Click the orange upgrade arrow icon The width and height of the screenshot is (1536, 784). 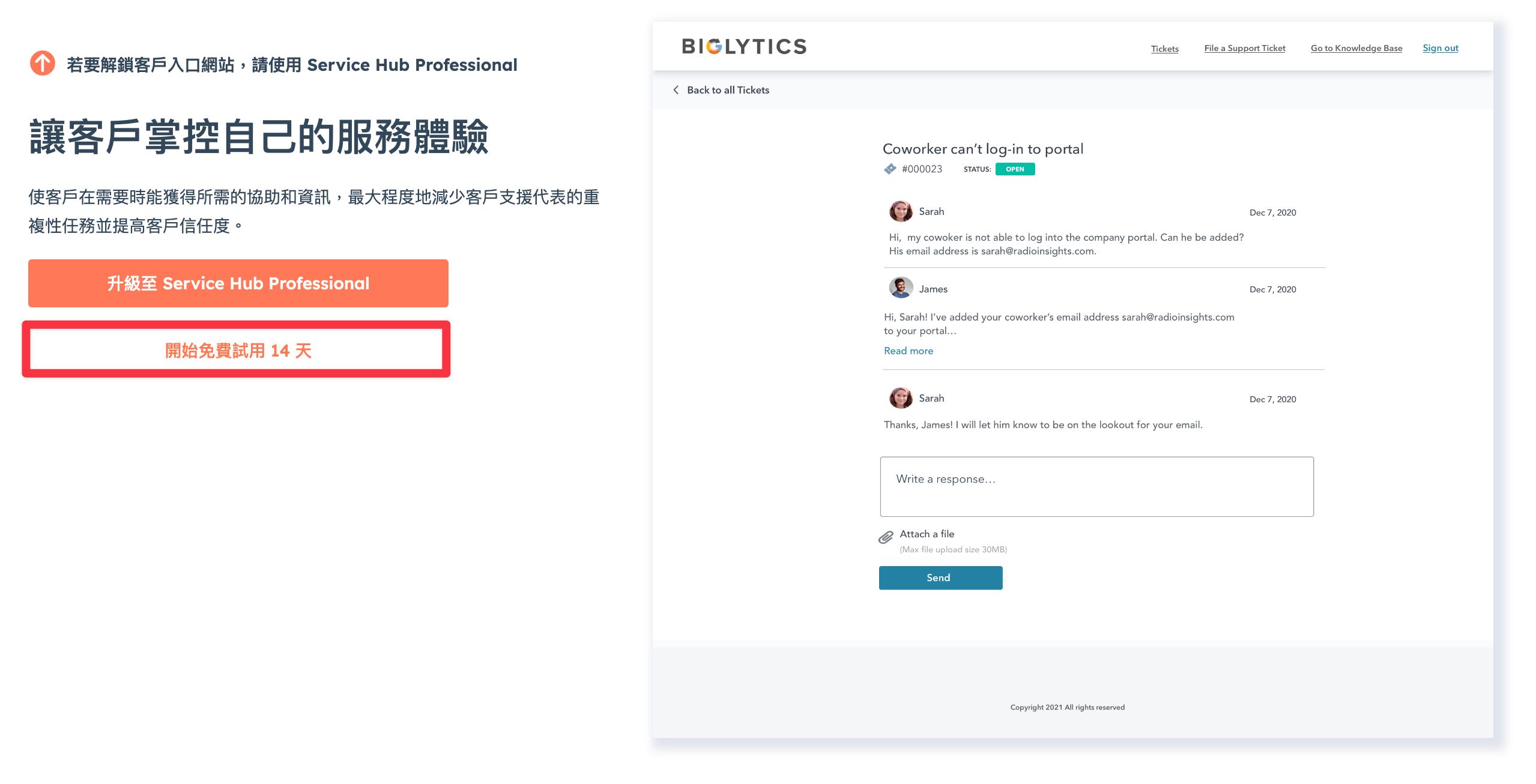43,64
